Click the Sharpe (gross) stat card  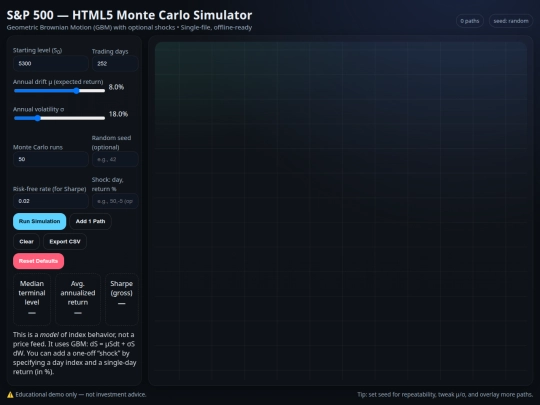pyautogui.click(x=122, y=299)
